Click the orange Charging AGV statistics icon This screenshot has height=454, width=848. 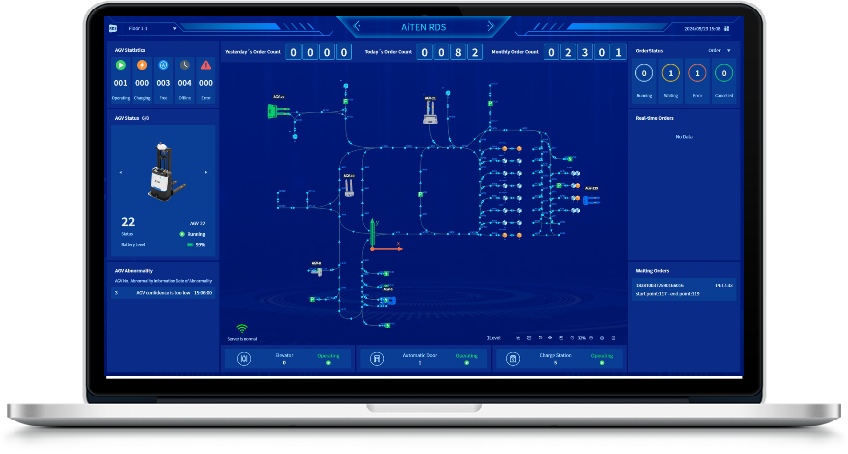coord(142,66)
